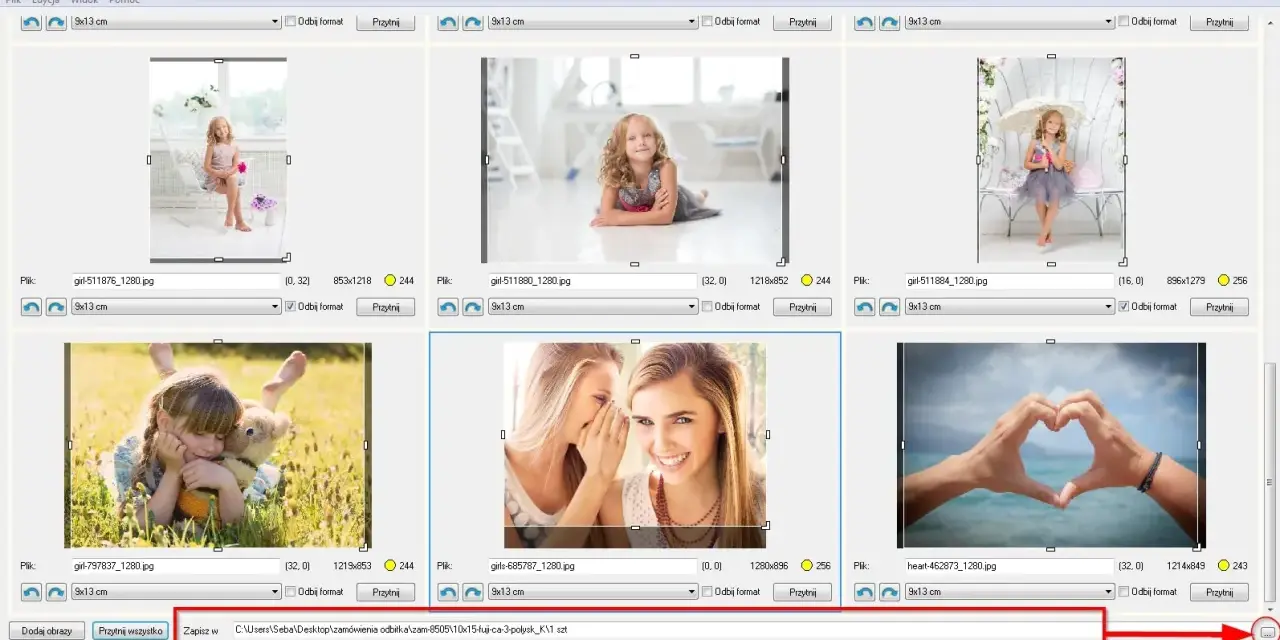This screenshot has height=640, width=1280.
Task: Rotate girl-511880_1280.jpg to the left
Action: point(448,307)
